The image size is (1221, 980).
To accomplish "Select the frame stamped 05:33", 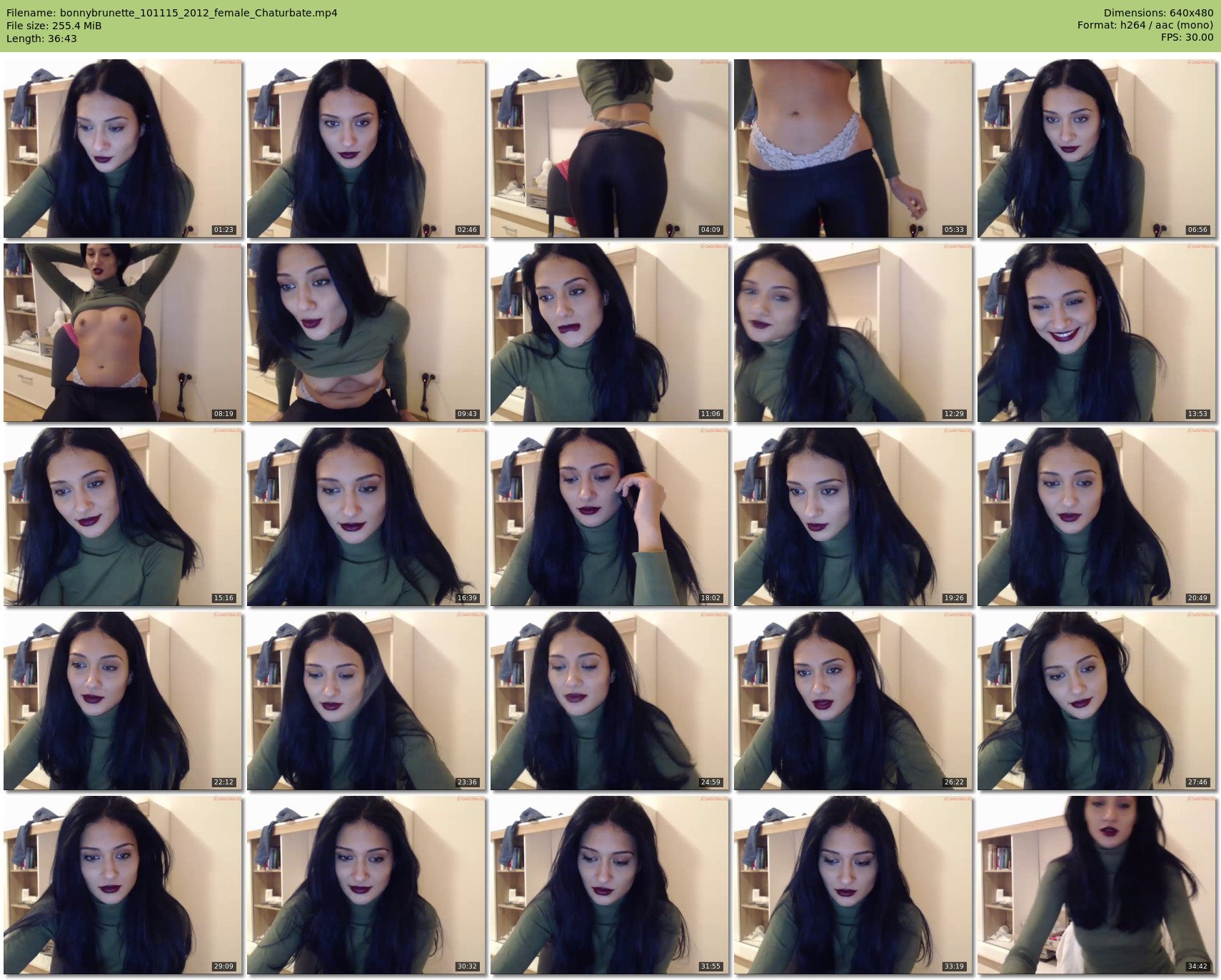I will click(x=853, y=148).
